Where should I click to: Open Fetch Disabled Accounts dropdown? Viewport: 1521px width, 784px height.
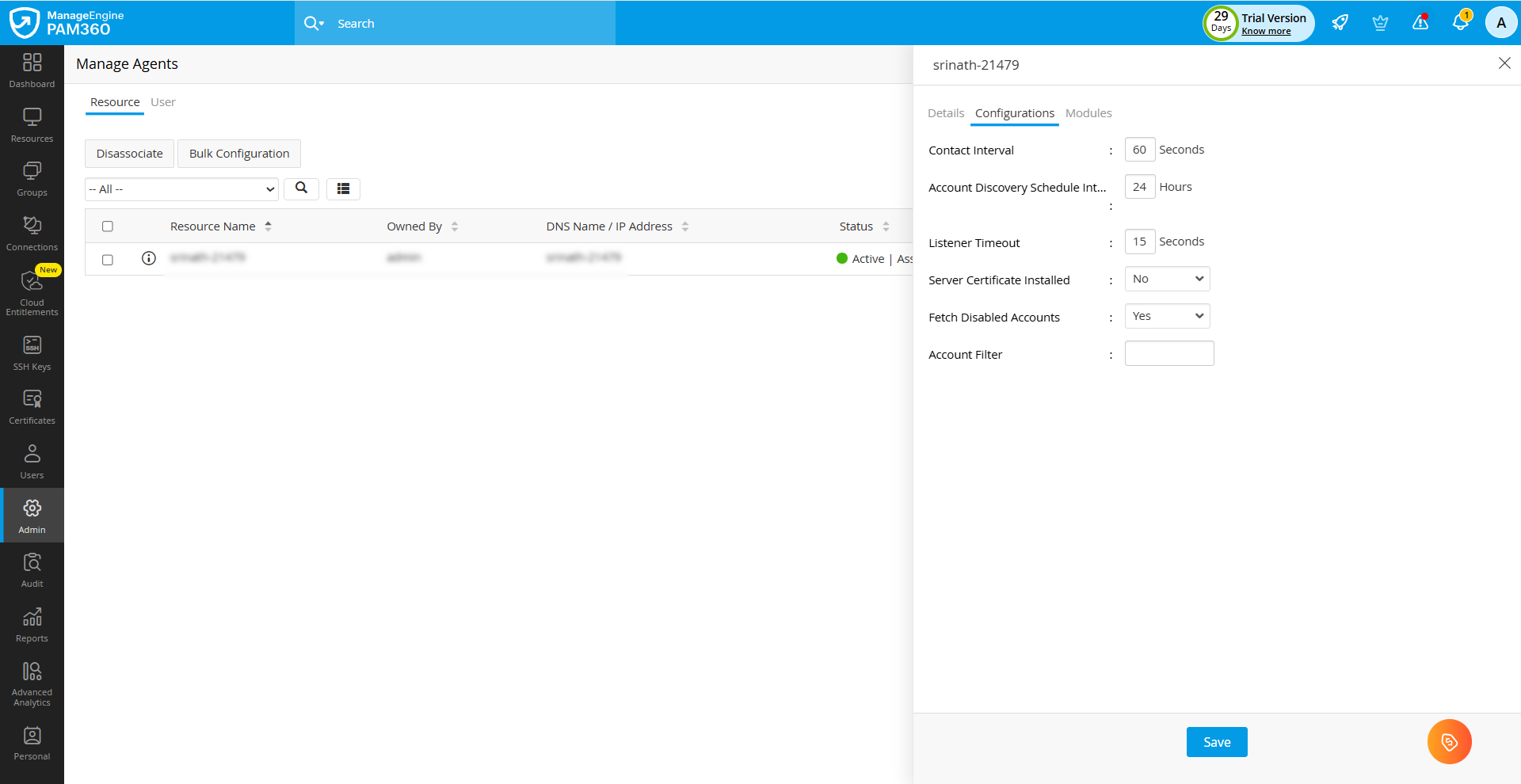pyautogui.click(x=1167, y=316)
